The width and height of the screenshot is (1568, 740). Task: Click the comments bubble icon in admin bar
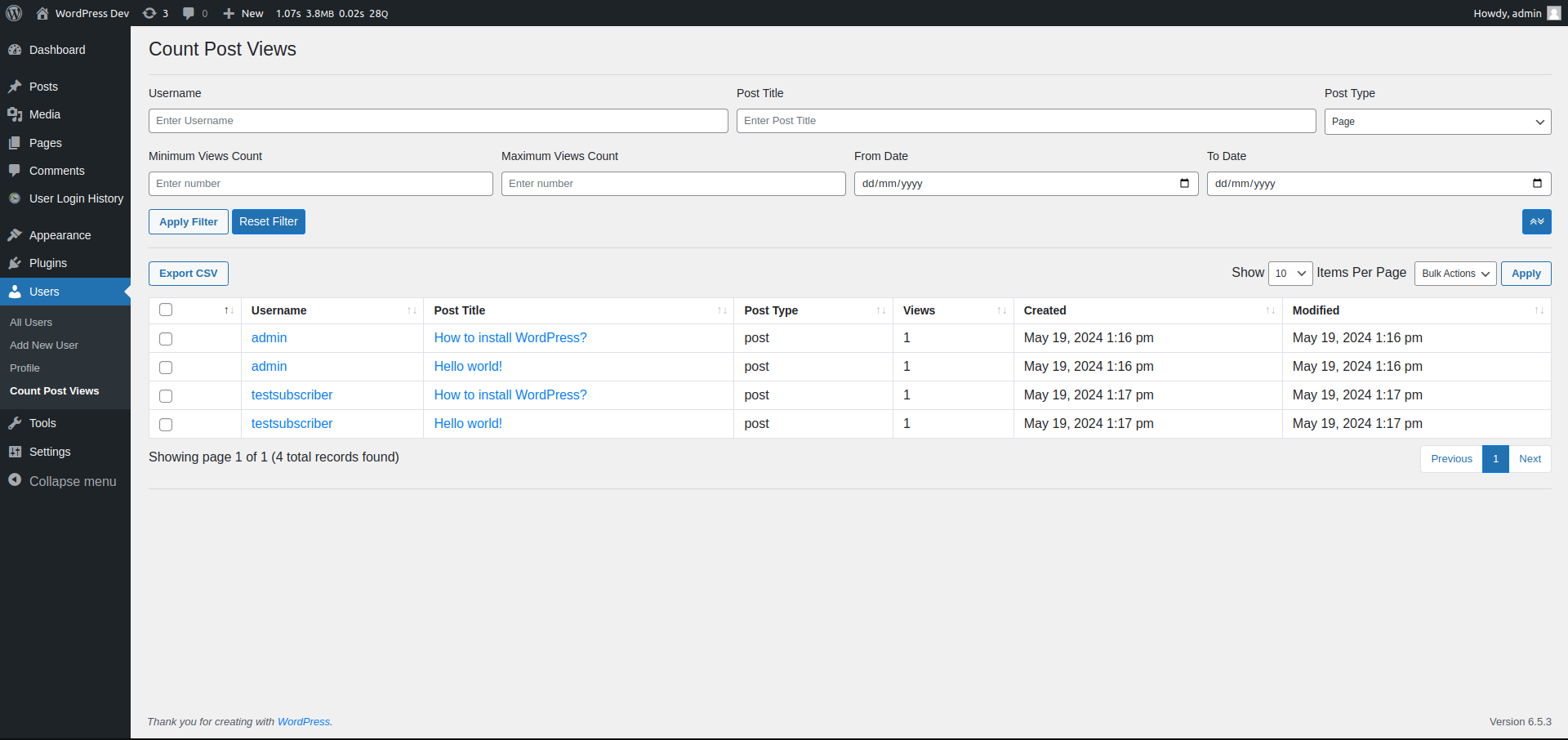pyautogui.click(x=189, y=13)
